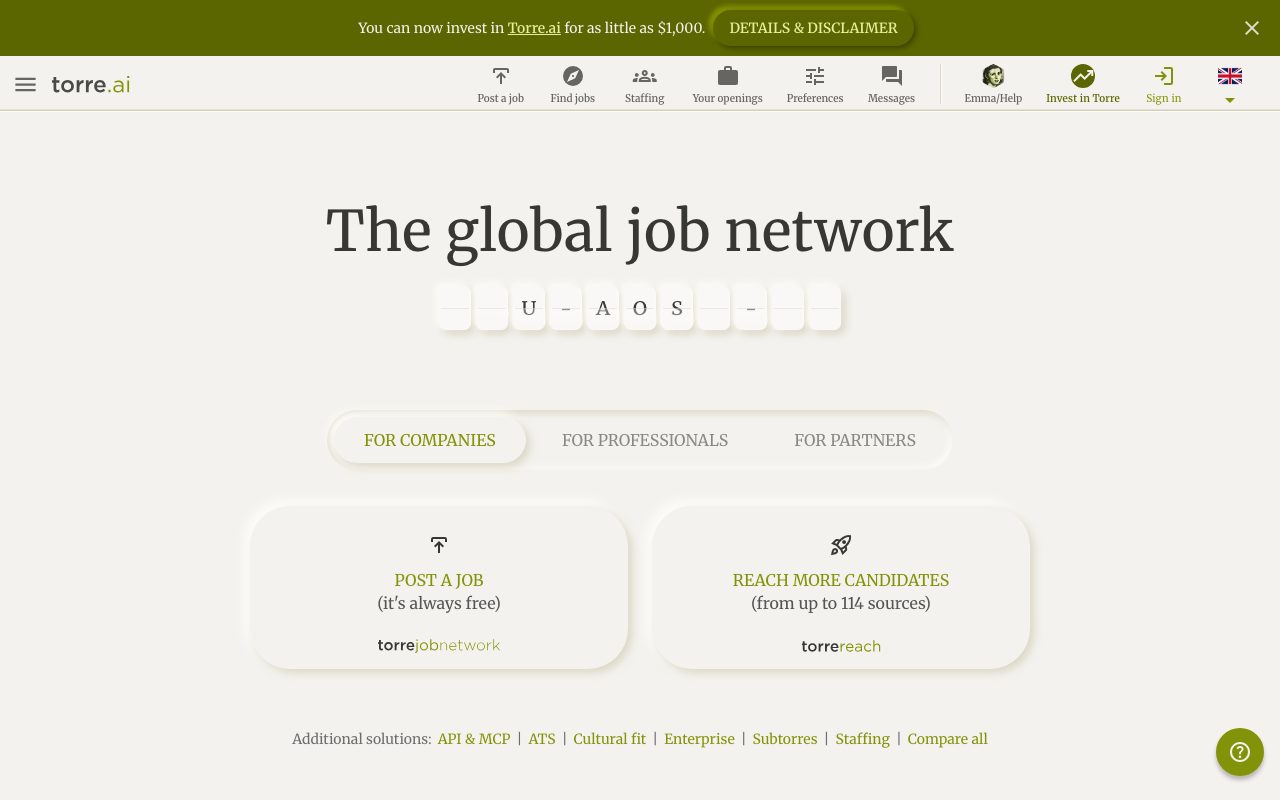Open the Find jobs compass icon

(573, 76)
